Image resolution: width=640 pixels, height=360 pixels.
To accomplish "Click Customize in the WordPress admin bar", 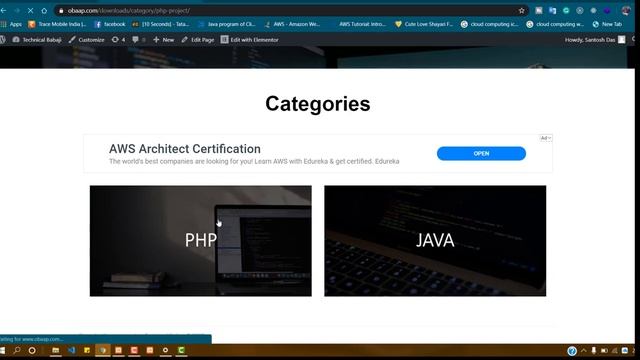I will point(87,40).
